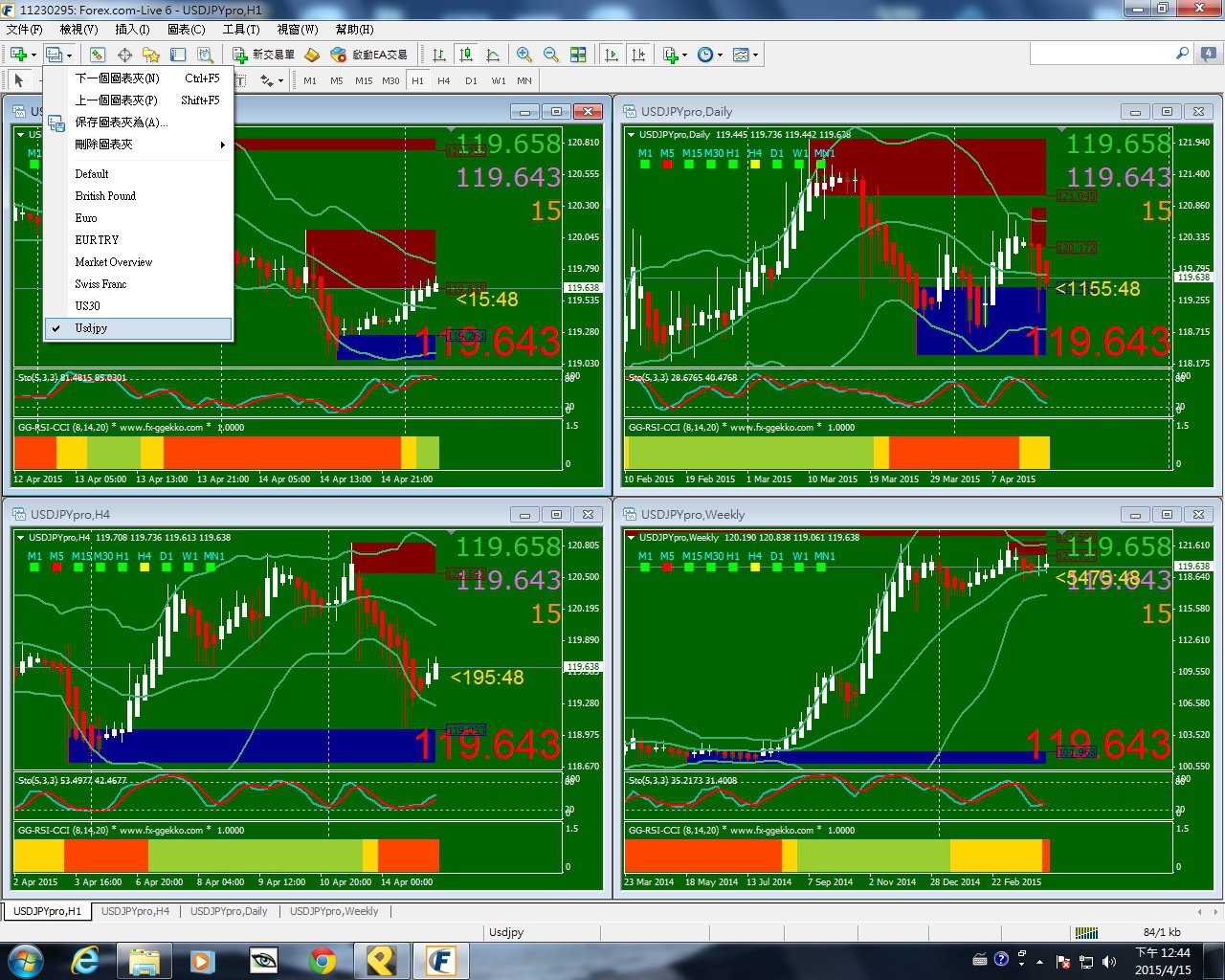
Task: Click connection status 84/1 kb
Action: 1162,932
